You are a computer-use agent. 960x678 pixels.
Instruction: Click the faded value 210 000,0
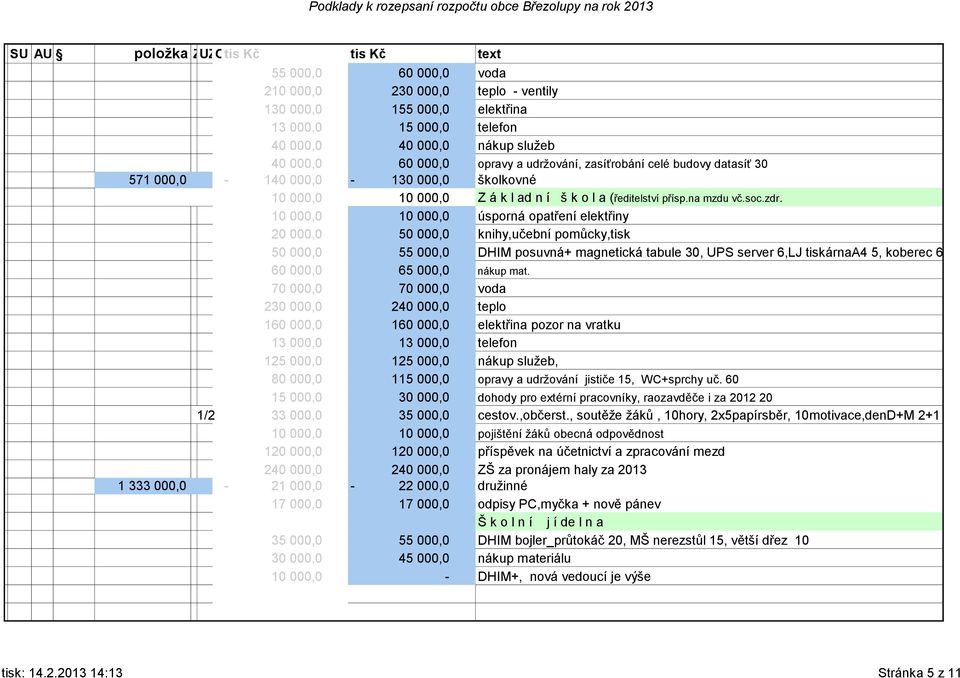[293, 91]
